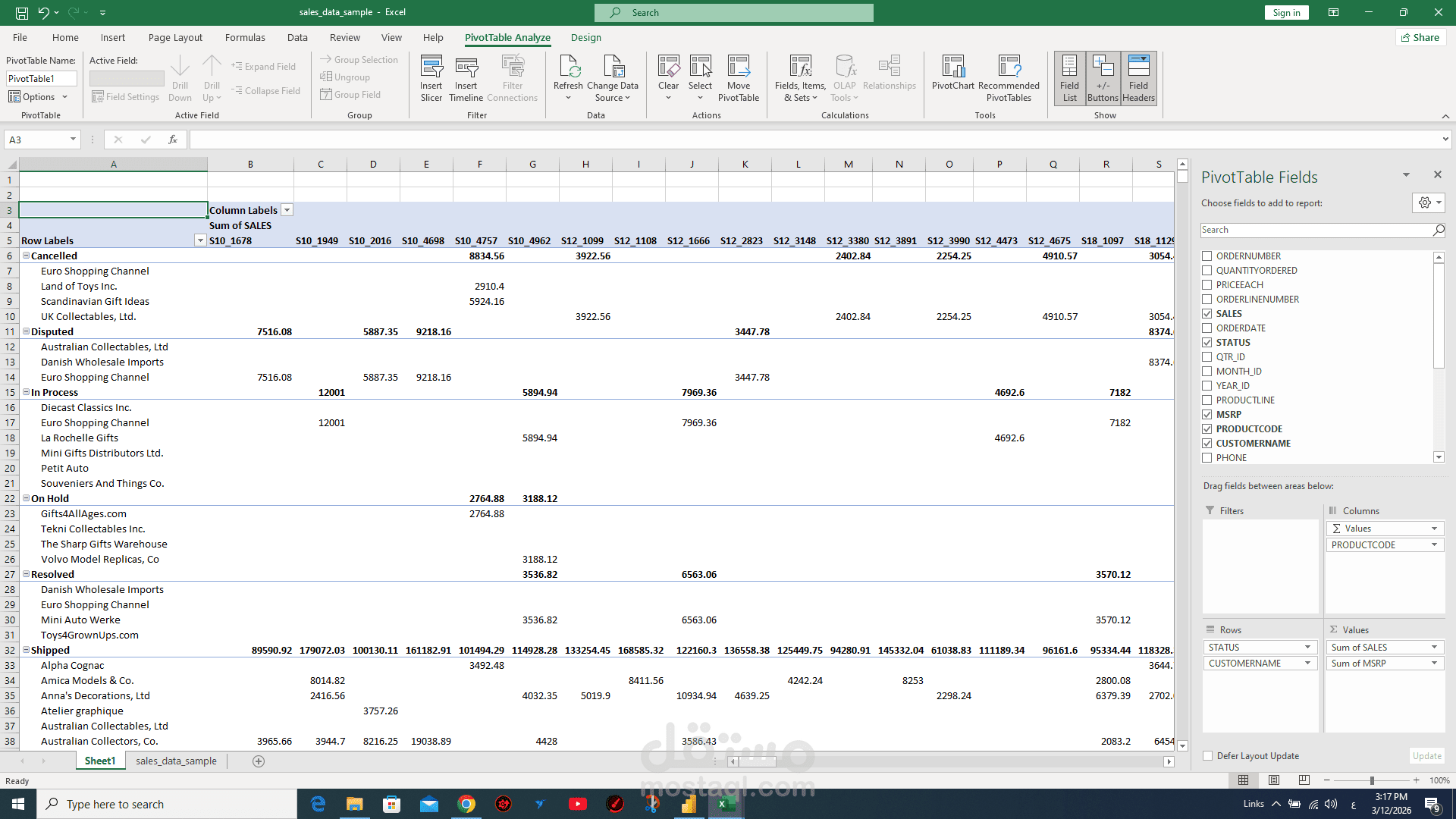Click the PivotTable Name input field
Image resolution: width=1456 pixels, height=819 pixels.
(42, 79)
